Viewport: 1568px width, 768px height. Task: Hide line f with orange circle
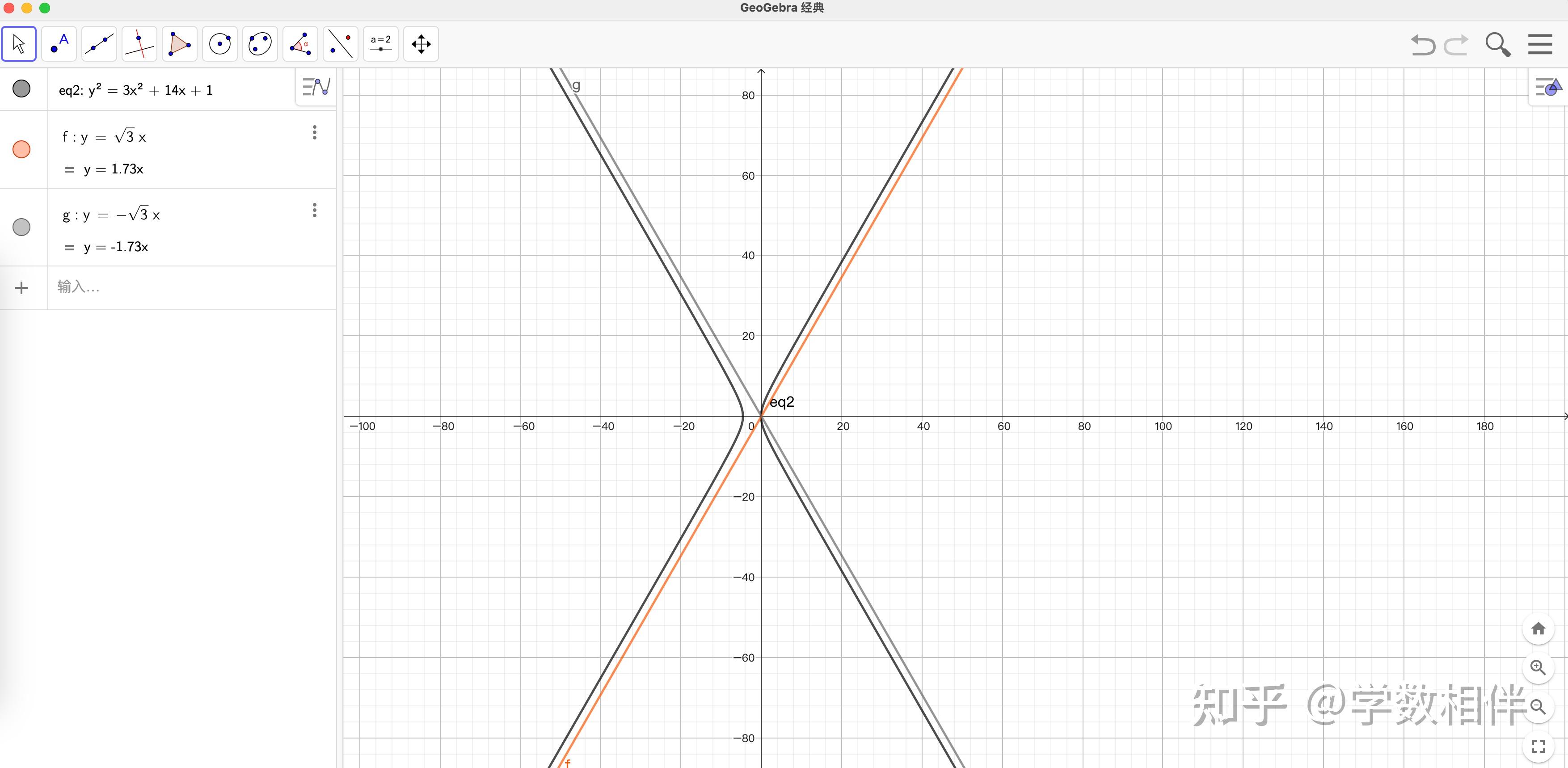(21, 150)
